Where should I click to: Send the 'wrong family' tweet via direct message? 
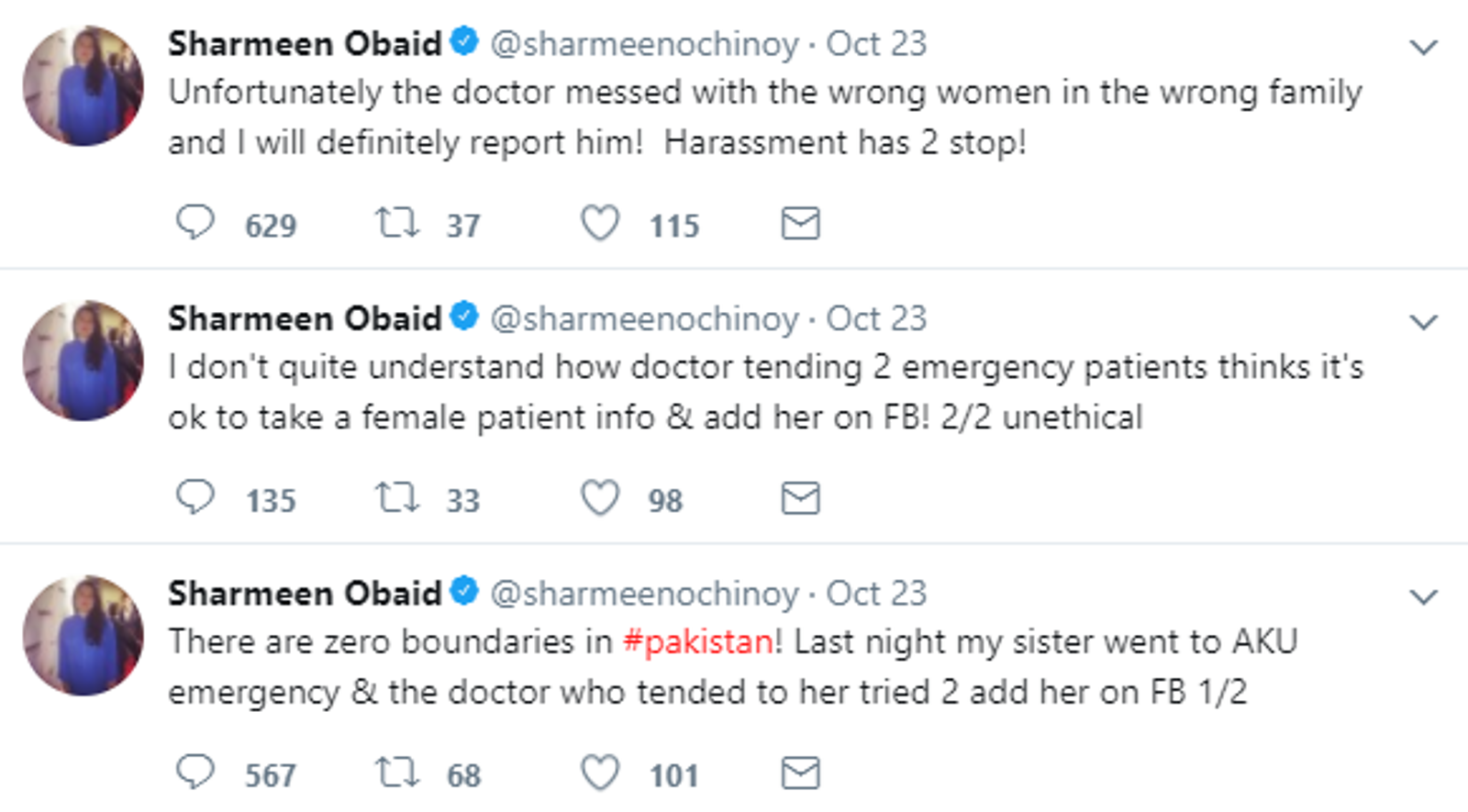coord(800,223)
